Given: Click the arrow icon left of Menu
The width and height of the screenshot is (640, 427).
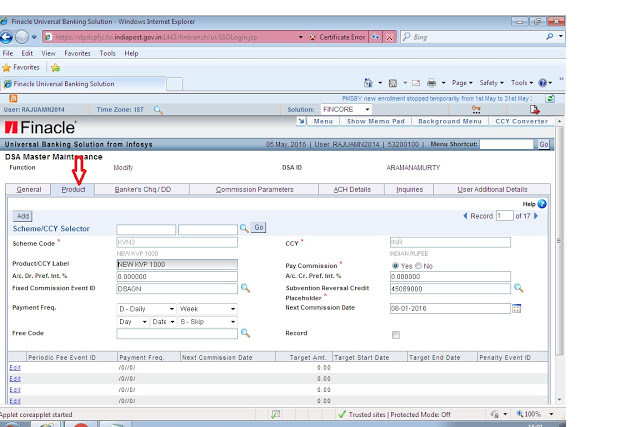Looking at the screenshot, I should [x=301, y=121].
